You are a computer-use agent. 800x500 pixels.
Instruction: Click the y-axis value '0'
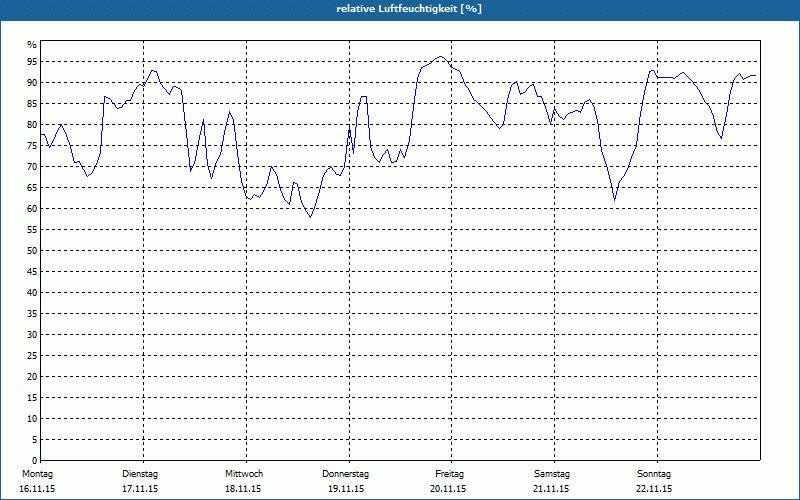pos(34,461)
